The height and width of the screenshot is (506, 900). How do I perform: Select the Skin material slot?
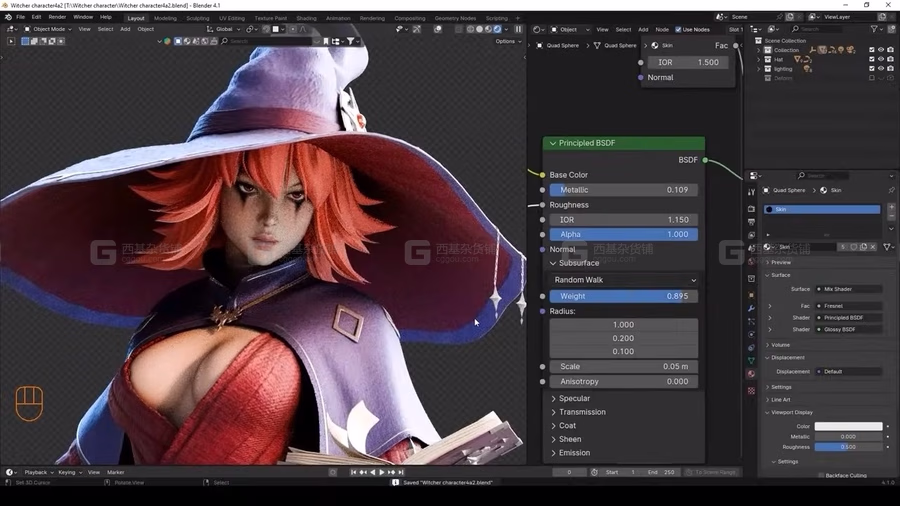(822, 209)
